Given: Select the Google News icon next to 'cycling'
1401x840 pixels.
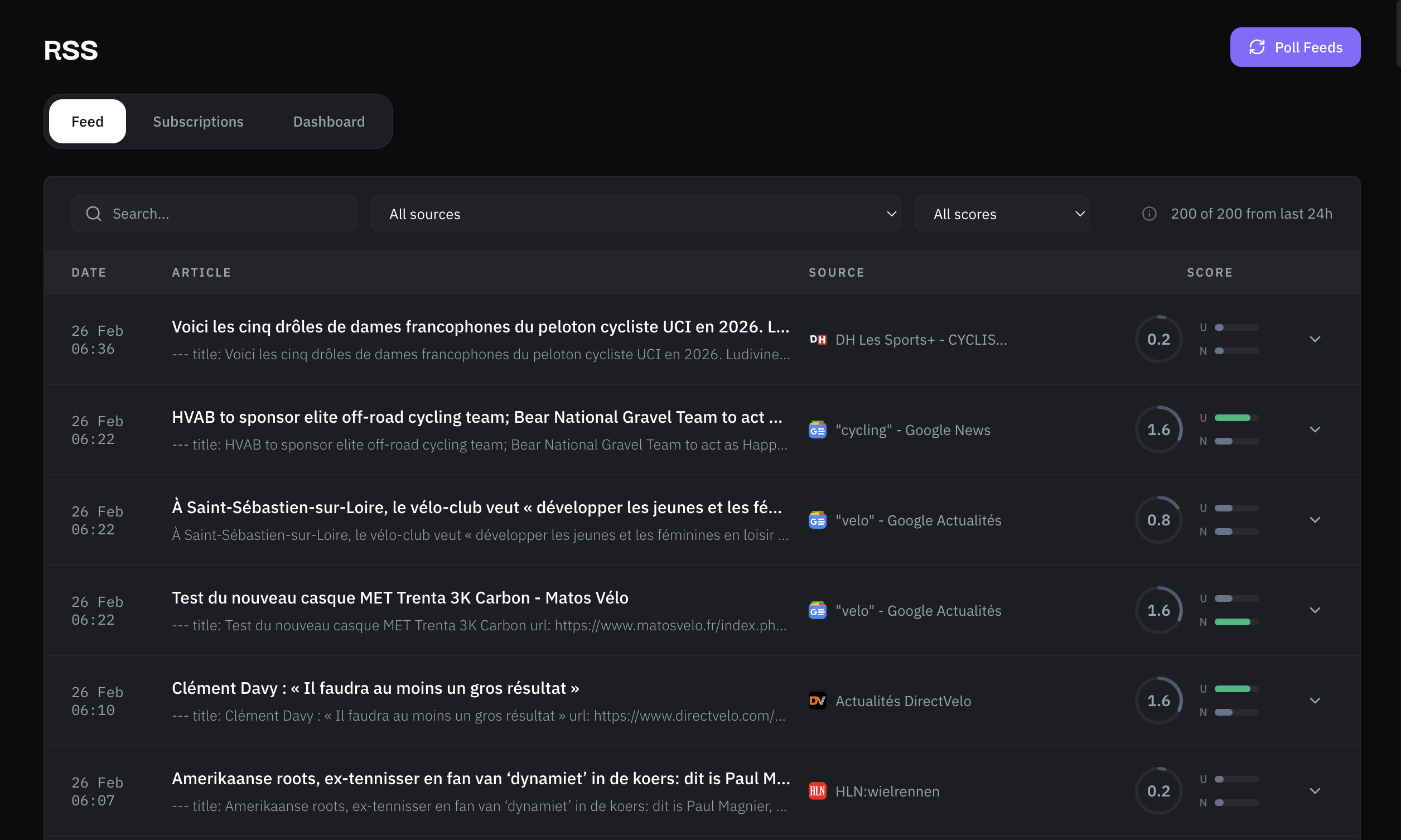Looking at the screenshot, I should [818, 429].
